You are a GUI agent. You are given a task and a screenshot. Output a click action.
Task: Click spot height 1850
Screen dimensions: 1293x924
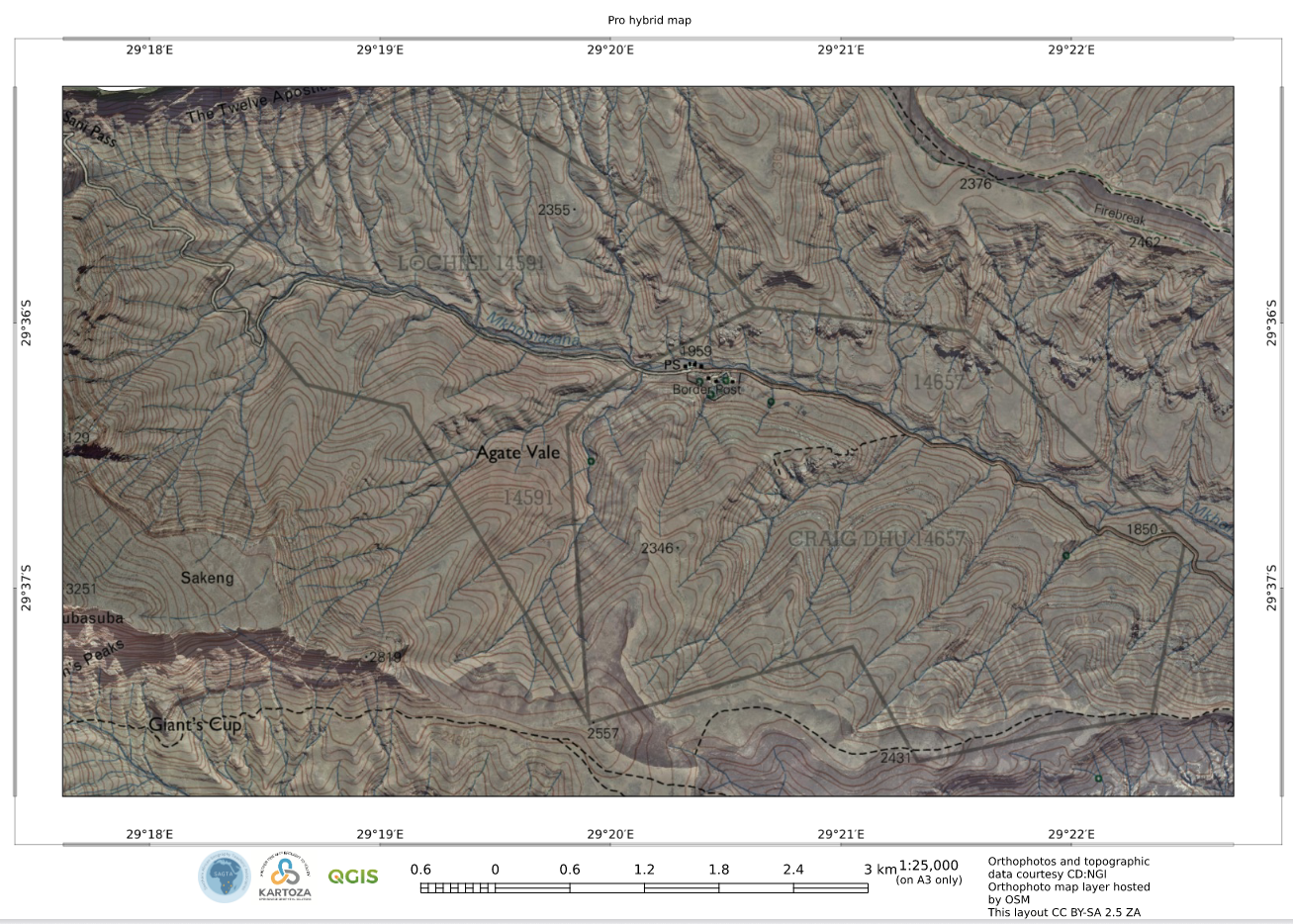(x=1142, y=529)
